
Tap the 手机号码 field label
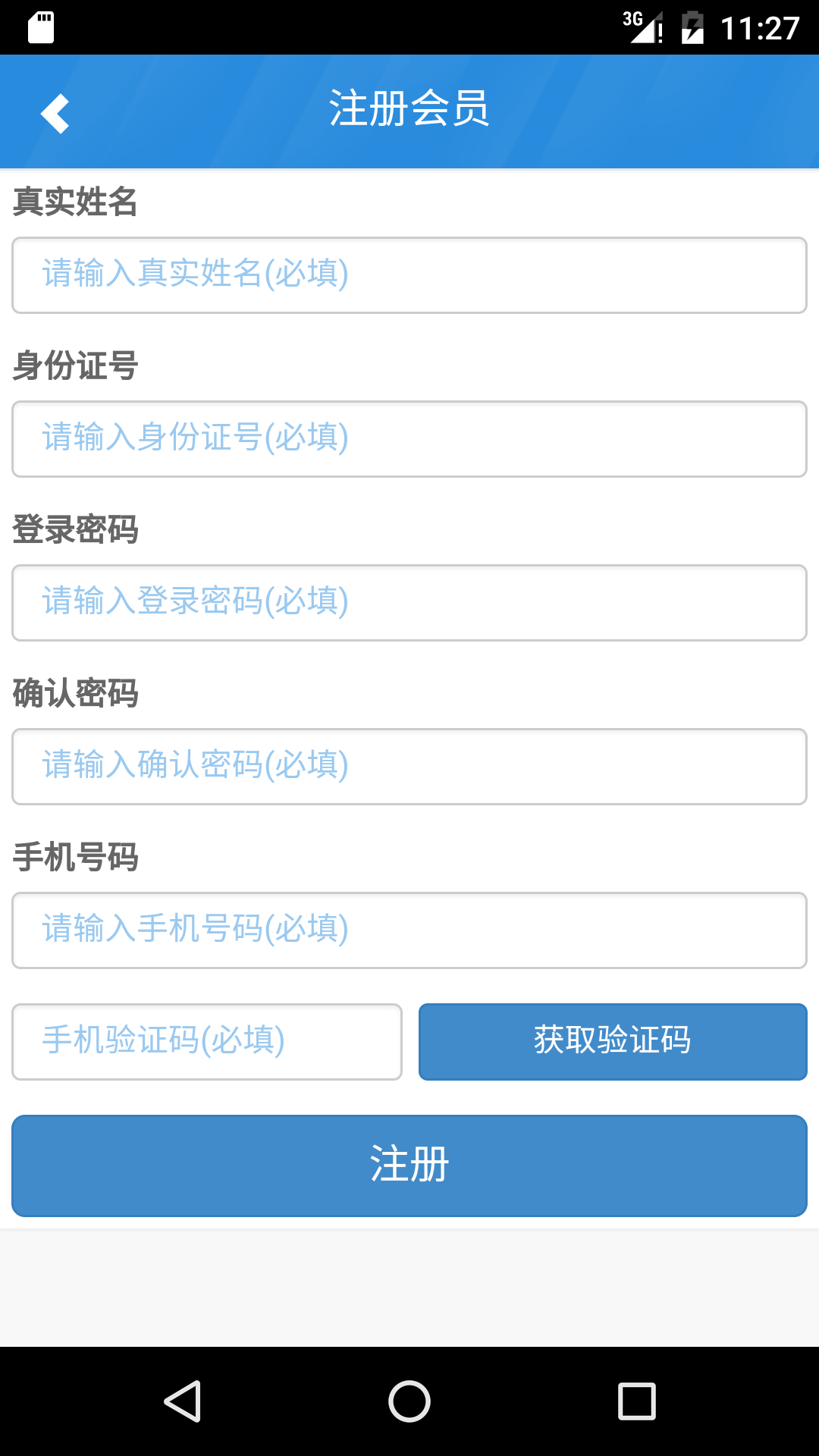coord(75,857)
